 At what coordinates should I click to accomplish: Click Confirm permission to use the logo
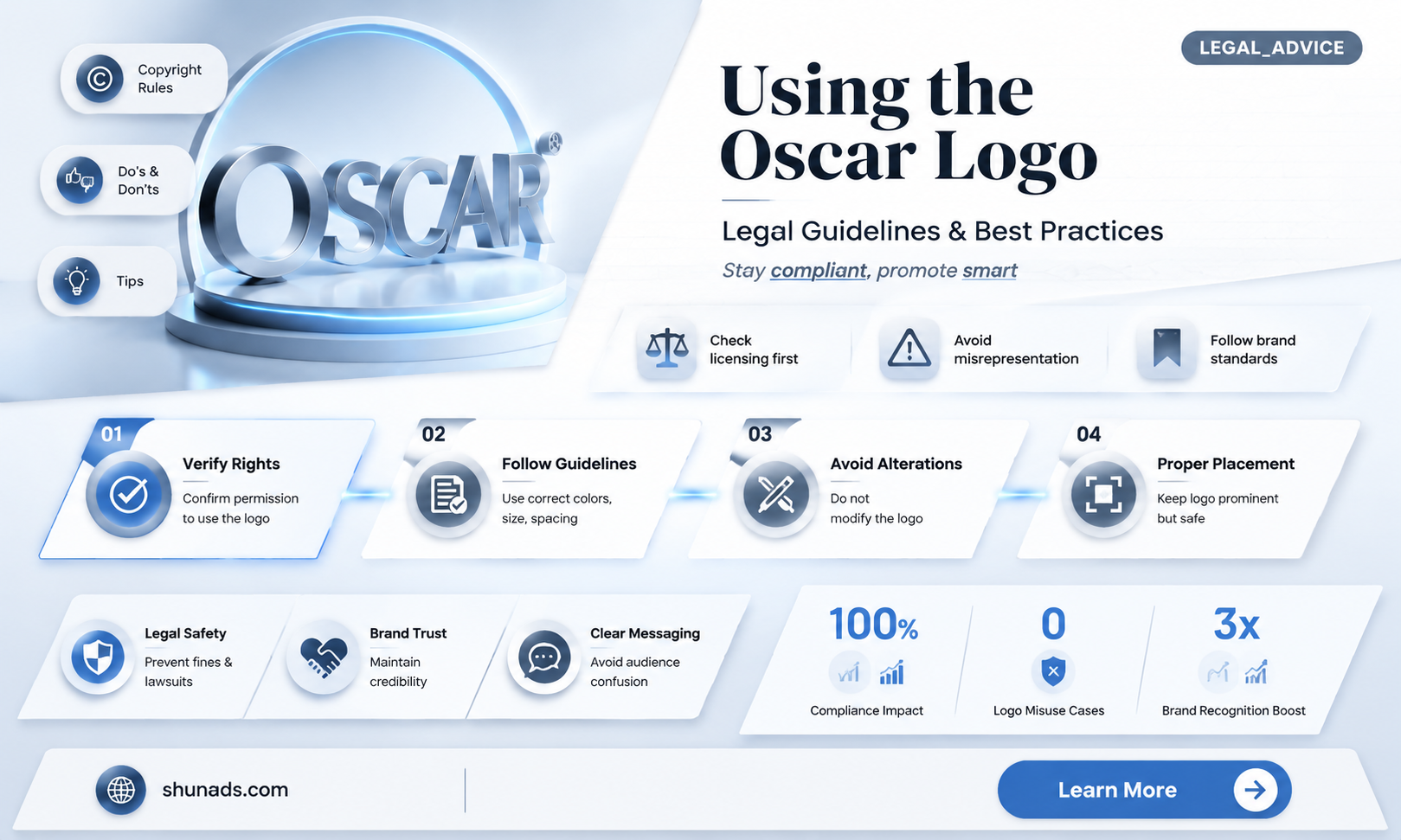tap(240, 509)
